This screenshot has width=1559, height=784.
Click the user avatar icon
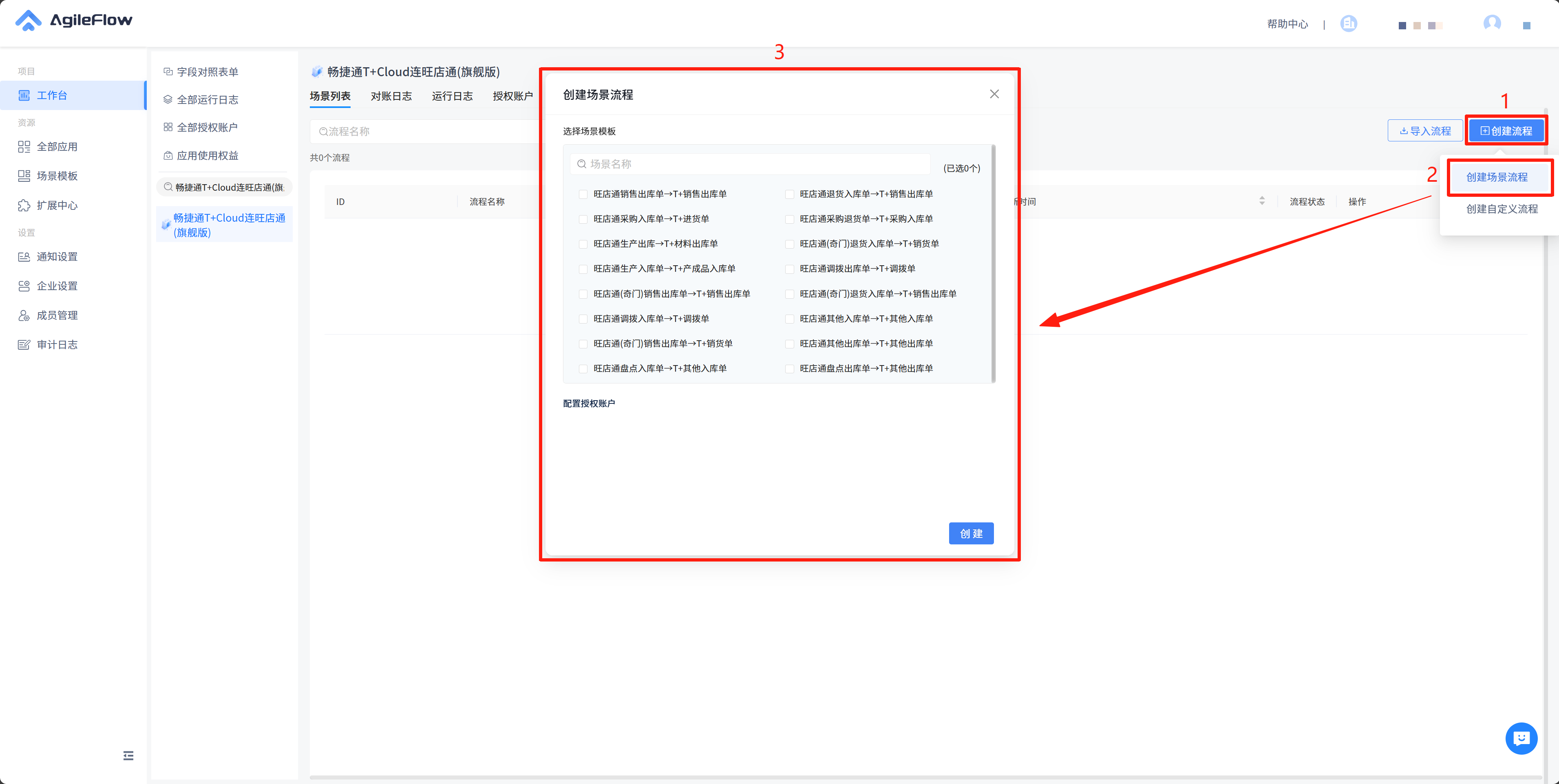[x=1492, y=23]
